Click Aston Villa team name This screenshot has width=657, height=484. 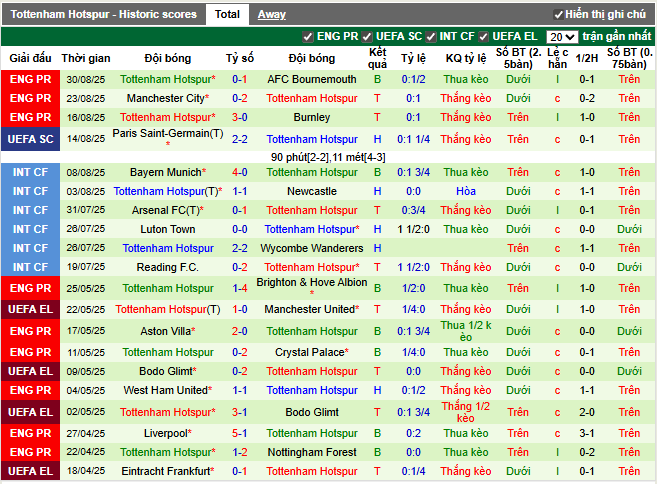coord(166,331)
